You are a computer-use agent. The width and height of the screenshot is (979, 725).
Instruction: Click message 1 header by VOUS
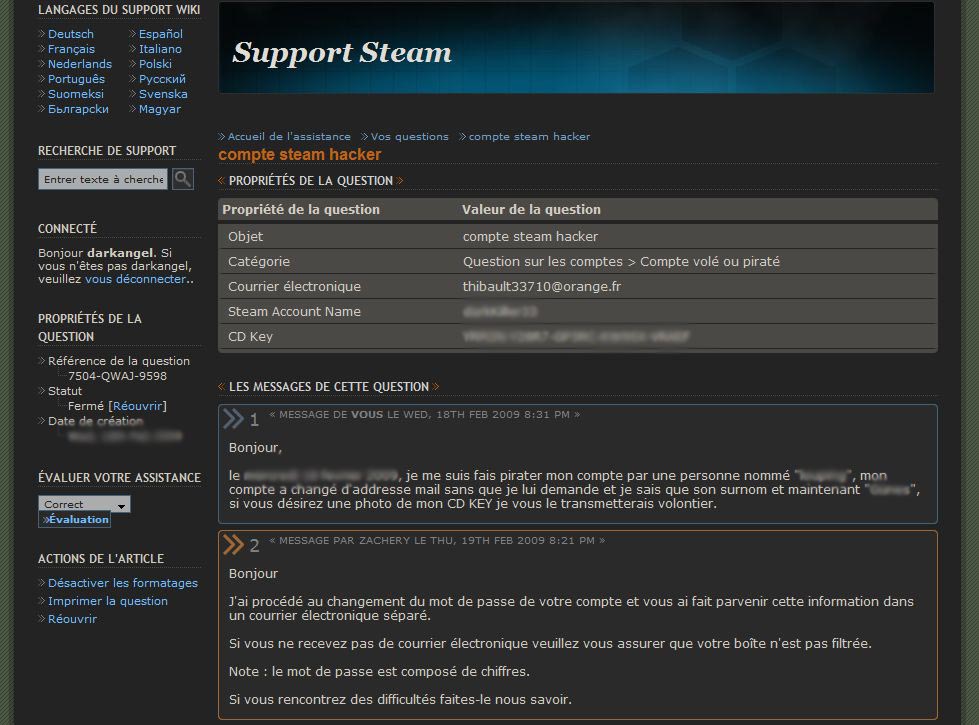pos(425,415)
